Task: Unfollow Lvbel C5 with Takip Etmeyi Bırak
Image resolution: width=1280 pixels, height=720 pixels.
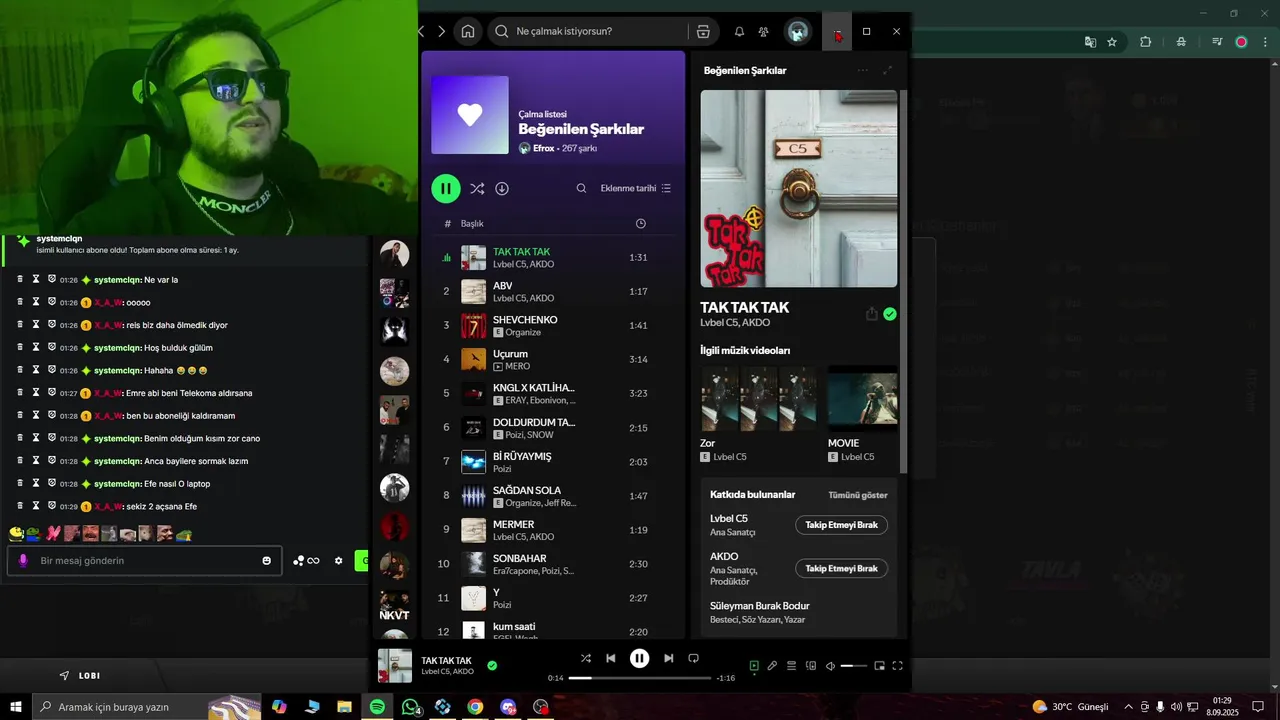Action: [841, 525]
